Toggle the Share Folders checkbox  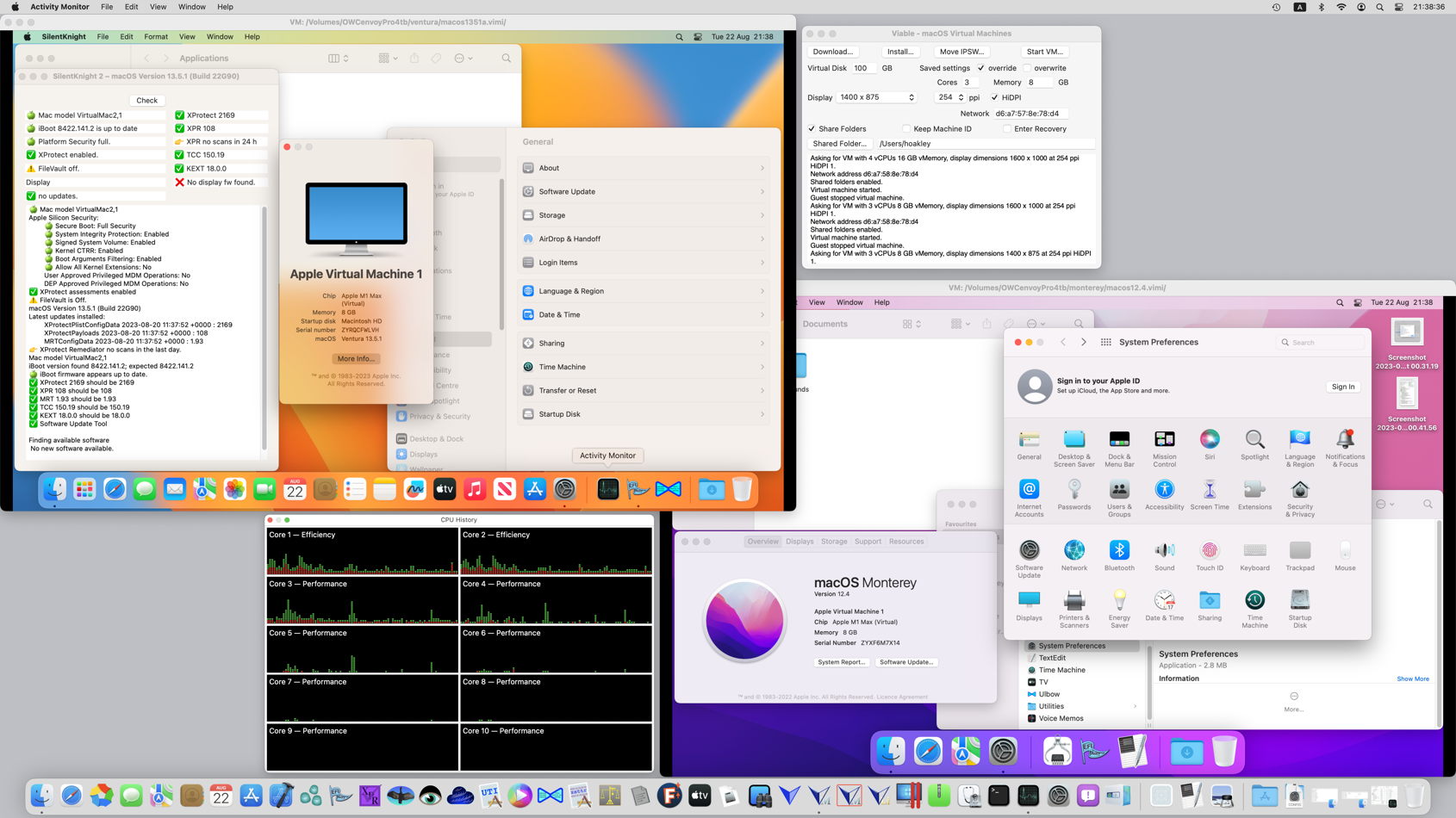pyautogui.click(x=812, y=128)
